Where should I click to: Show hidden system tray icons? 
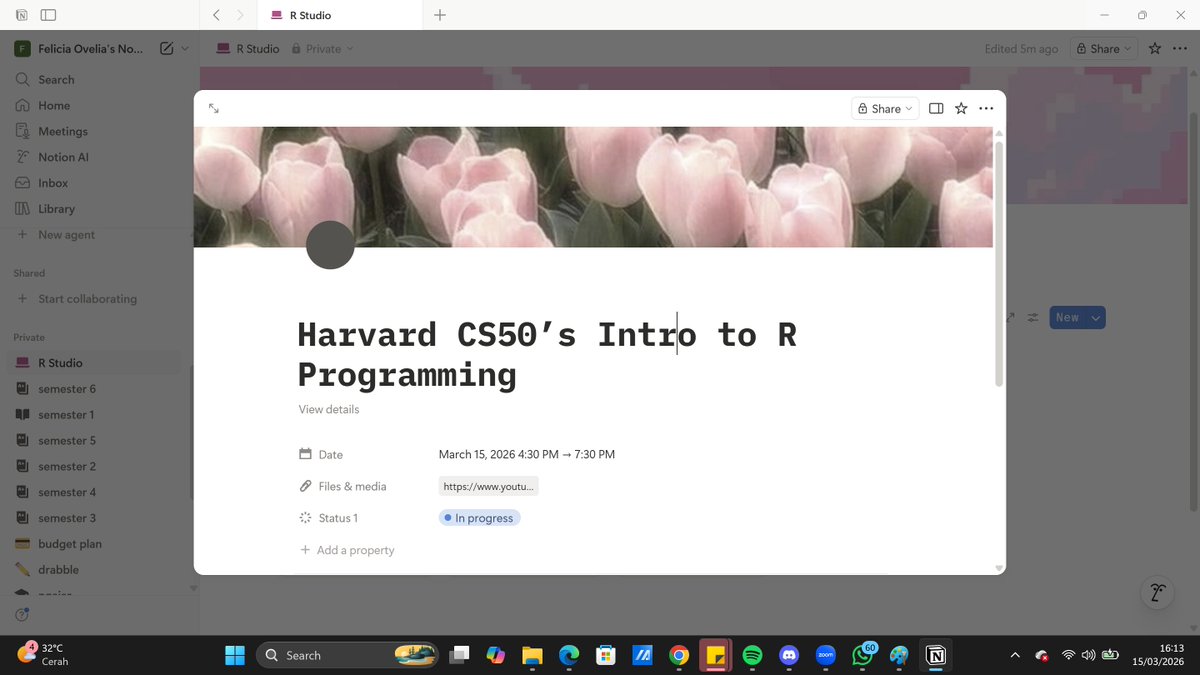point(1015,655)
